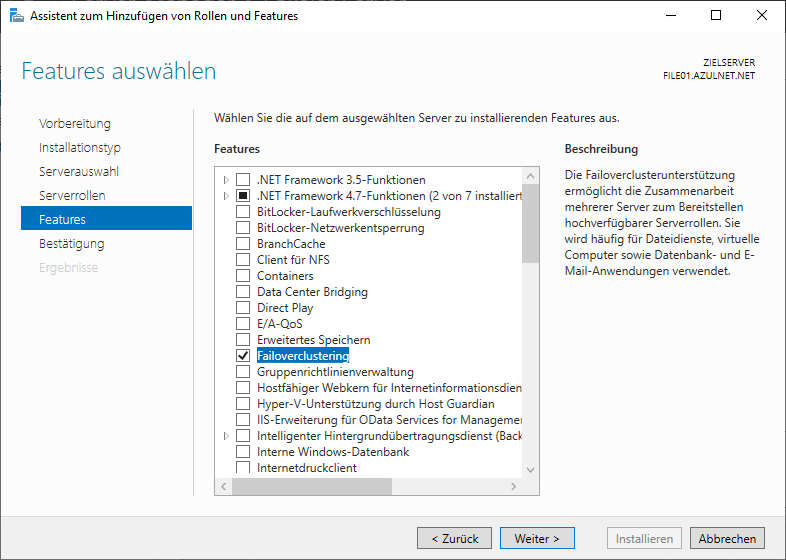Expand .NET Framework 4.7-Funktionen tree node

pos(226,196)
